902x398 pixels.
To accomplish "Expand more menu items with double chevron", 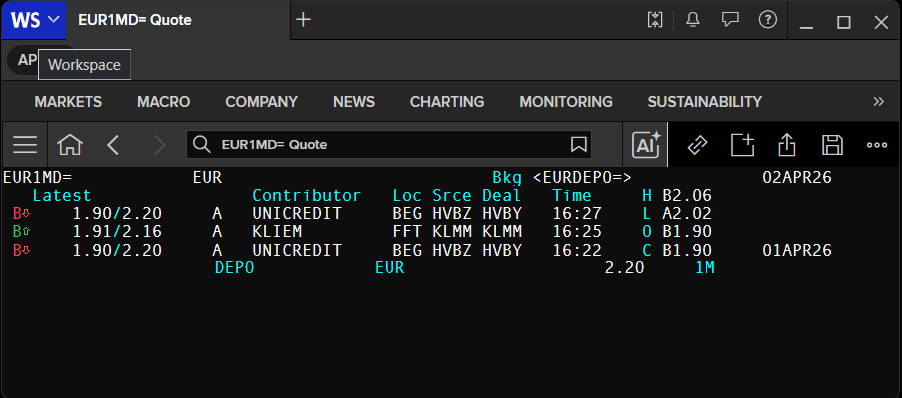I will point(878,102).
